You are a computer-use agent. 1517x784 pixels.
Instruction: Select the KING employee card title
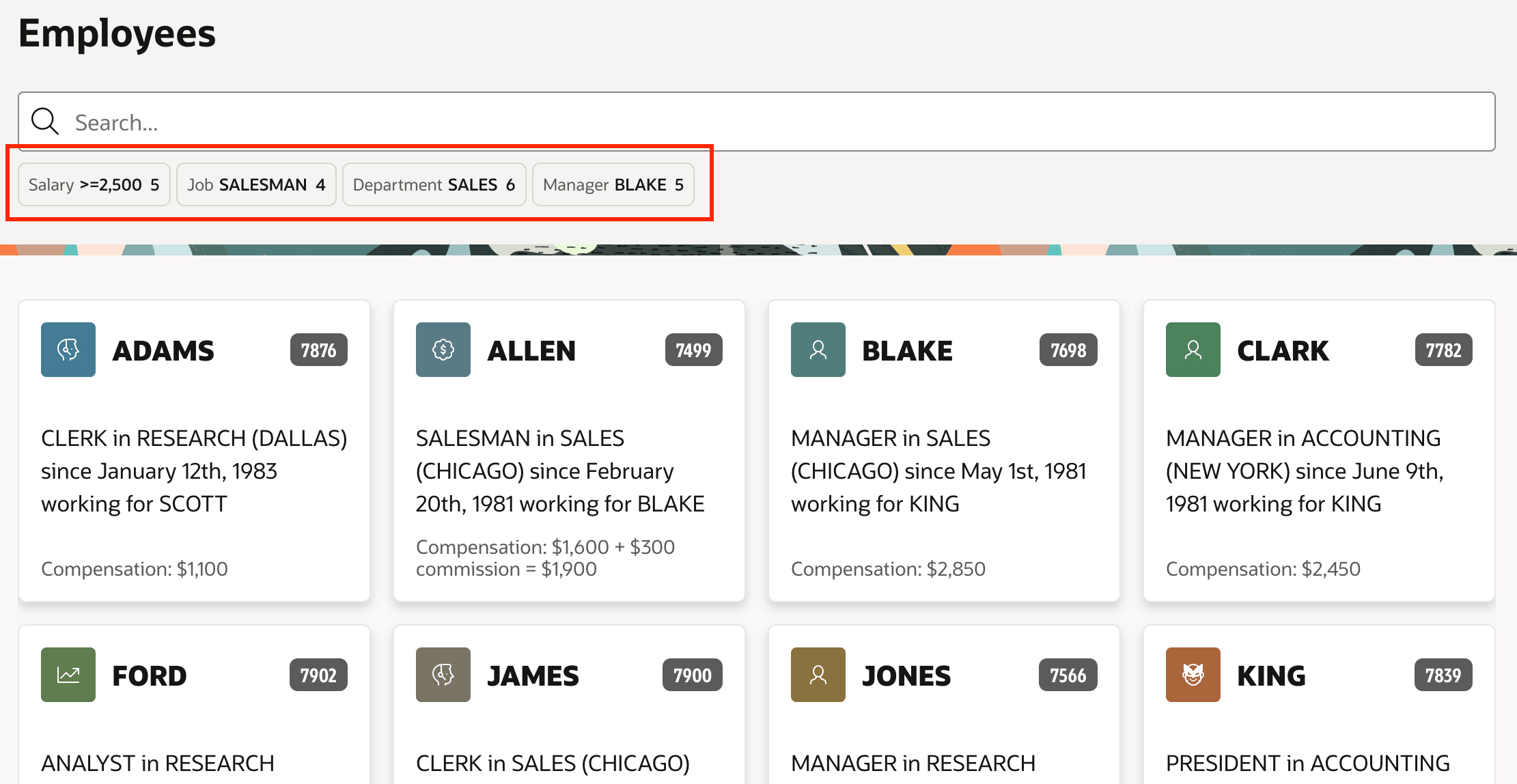(1271, 675)
